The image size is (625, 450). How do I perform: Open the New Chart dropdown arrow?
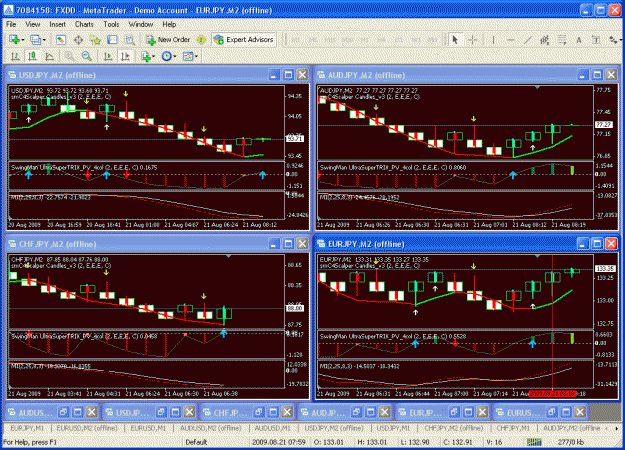23,40
